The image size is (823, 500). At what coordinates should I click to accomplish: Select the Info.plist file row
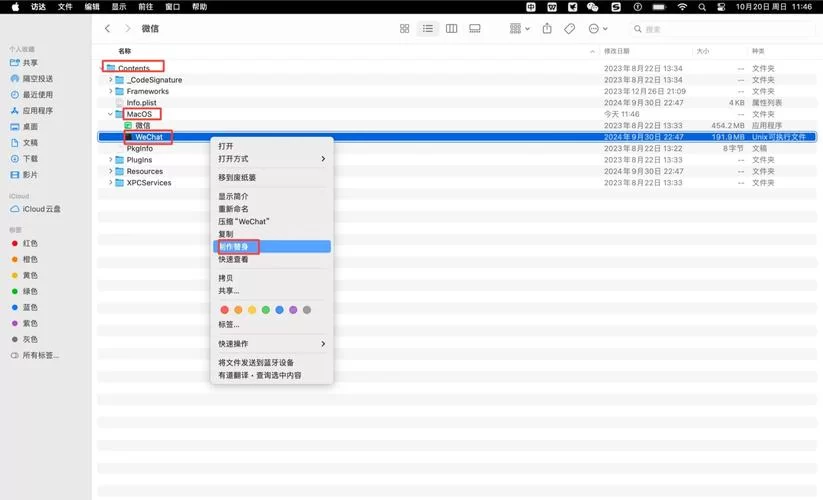tap(457, 103)
